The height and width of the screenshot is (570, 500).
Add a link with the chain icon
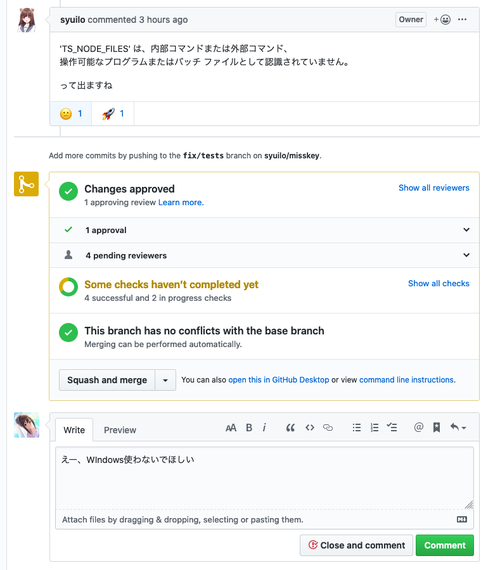click(328, 428)
